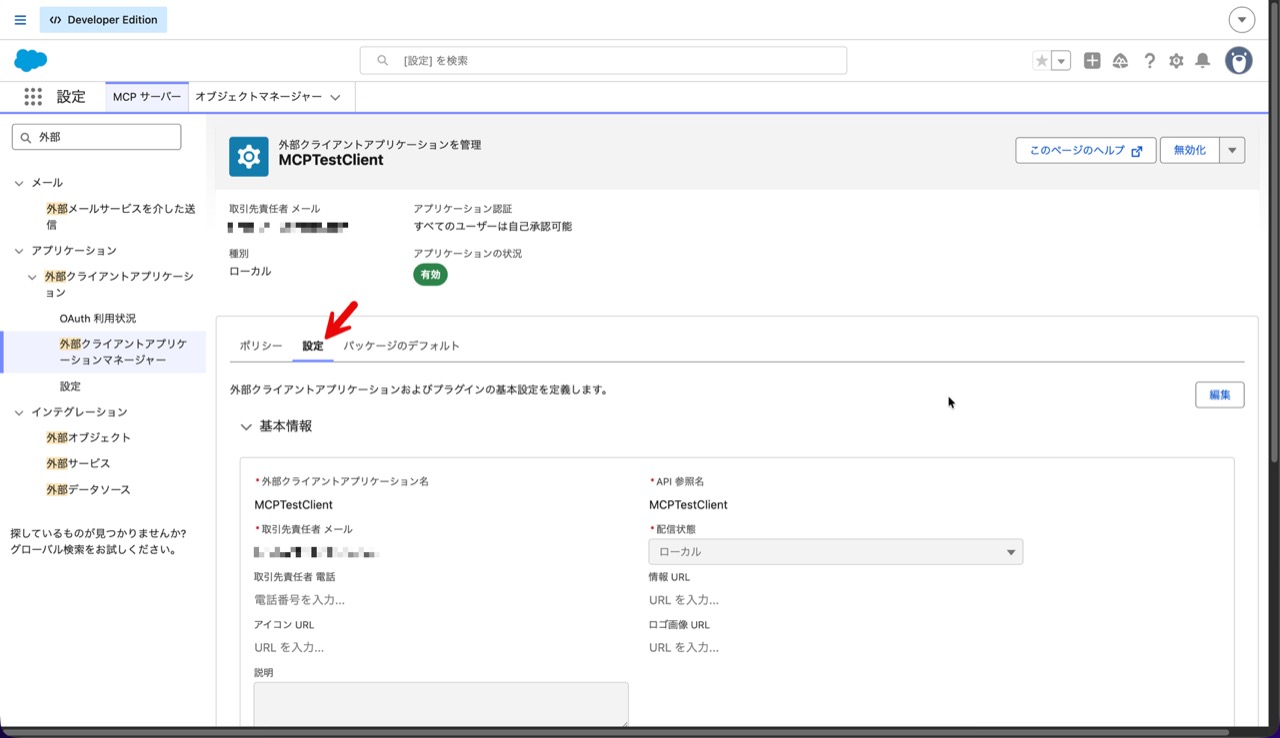The width and height of the screenshot is (1280, 738).
Task: Open the setup gear icon
Action: [x=1176, y=61]
